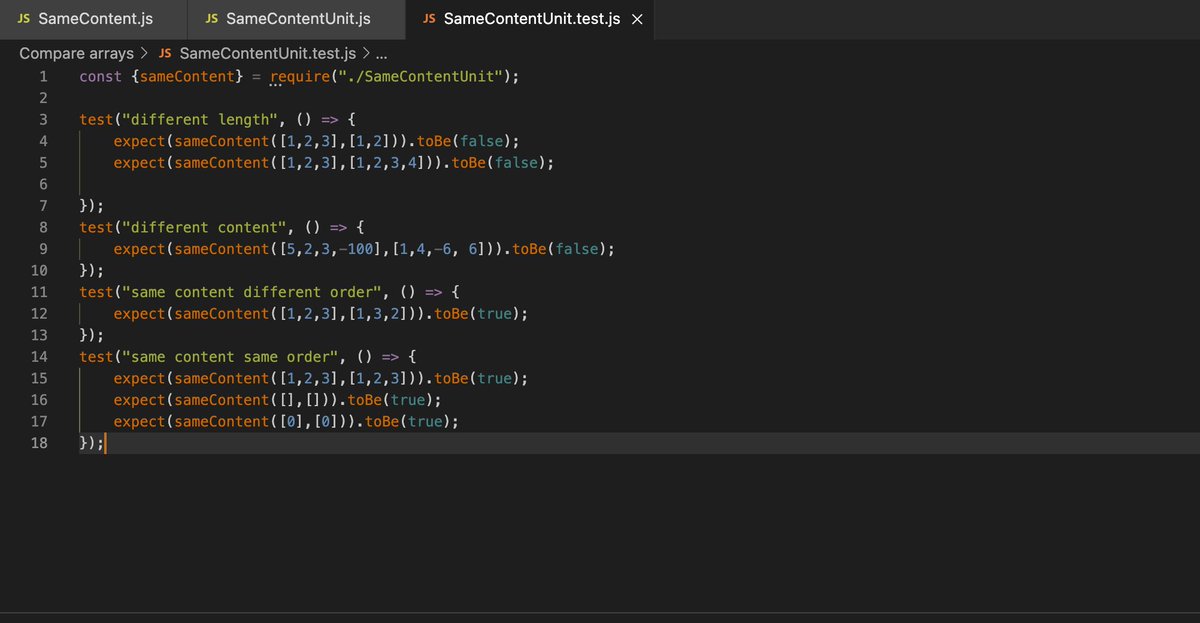Click the "same content different order" string
Image resolution: width=1200 pixels, height=623 pixels.
pos(252,292)
